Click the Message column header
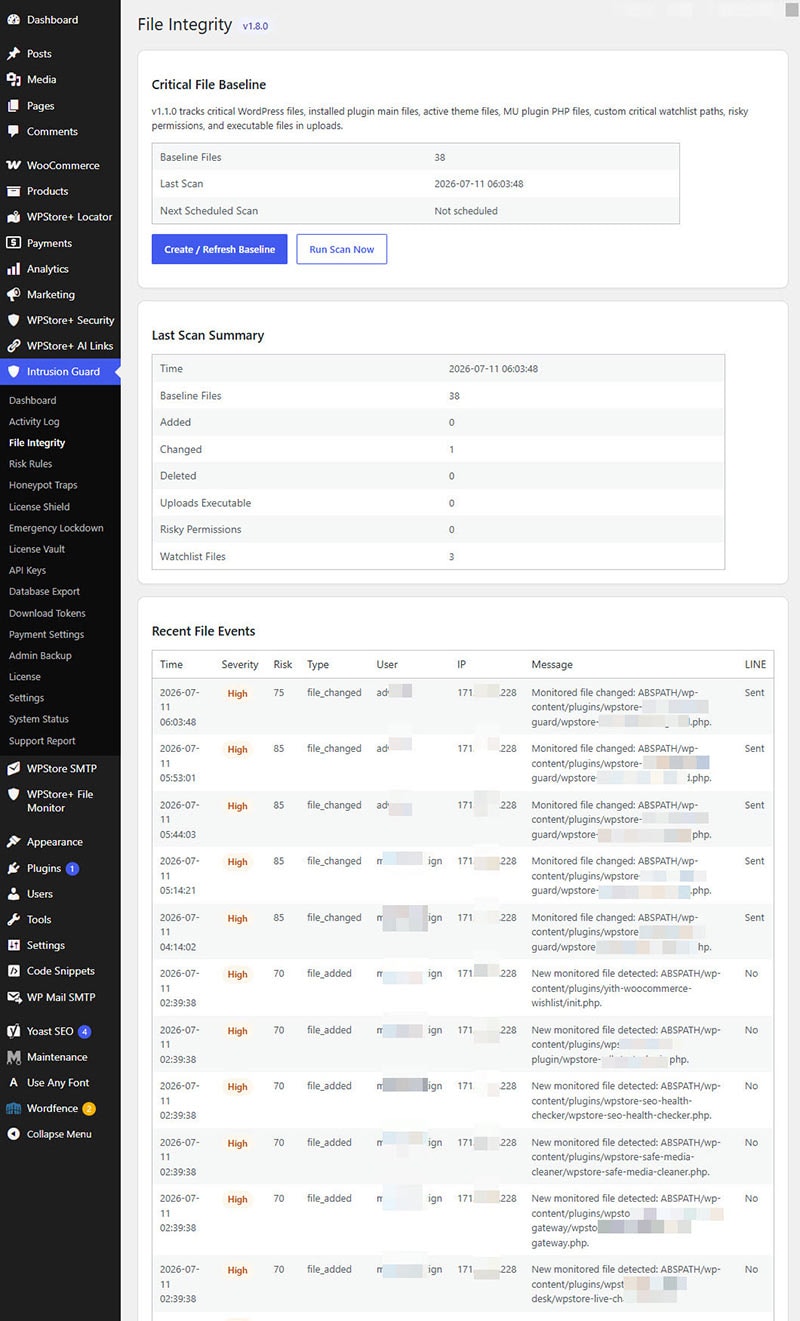Screen dimensions: 800x1321 point(552,665)
